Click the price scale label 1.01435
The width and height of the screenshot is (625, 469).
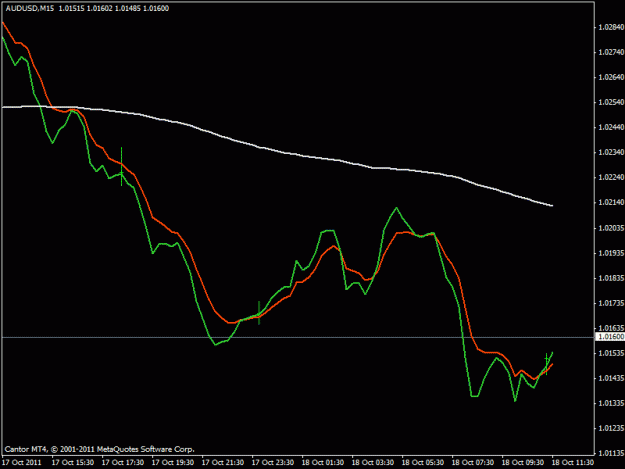[x=611, y=379]
